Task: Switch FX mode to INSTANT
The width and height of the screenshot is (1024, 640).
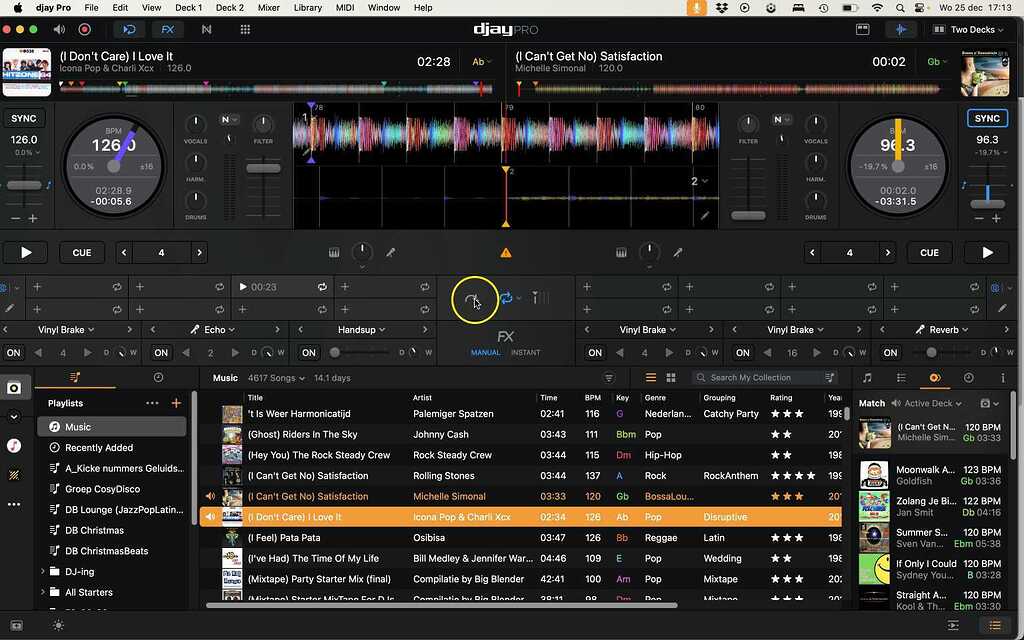Action: [525, 353]
